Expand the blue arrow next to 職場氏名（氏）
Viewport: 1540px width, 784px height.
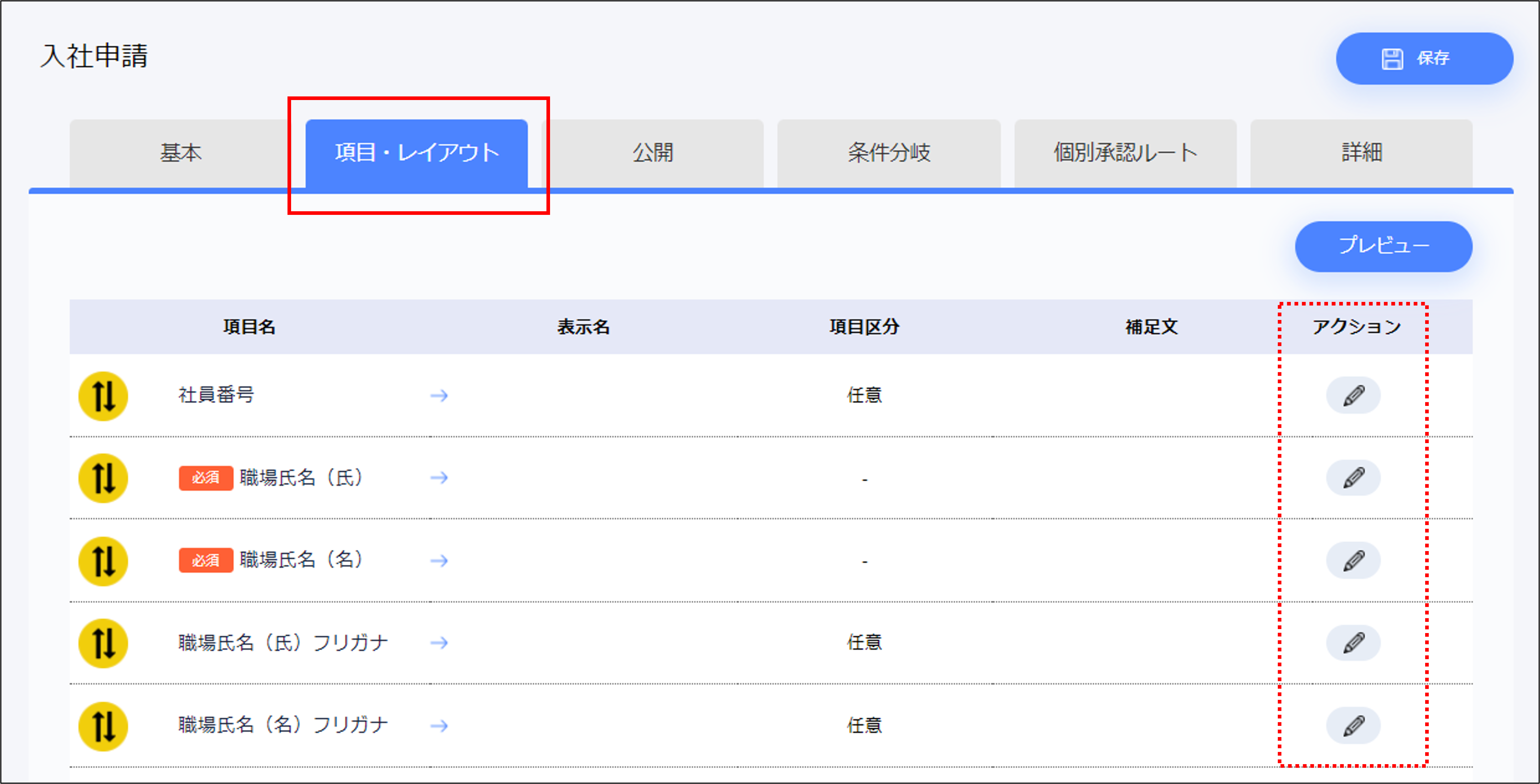point(440,477)
